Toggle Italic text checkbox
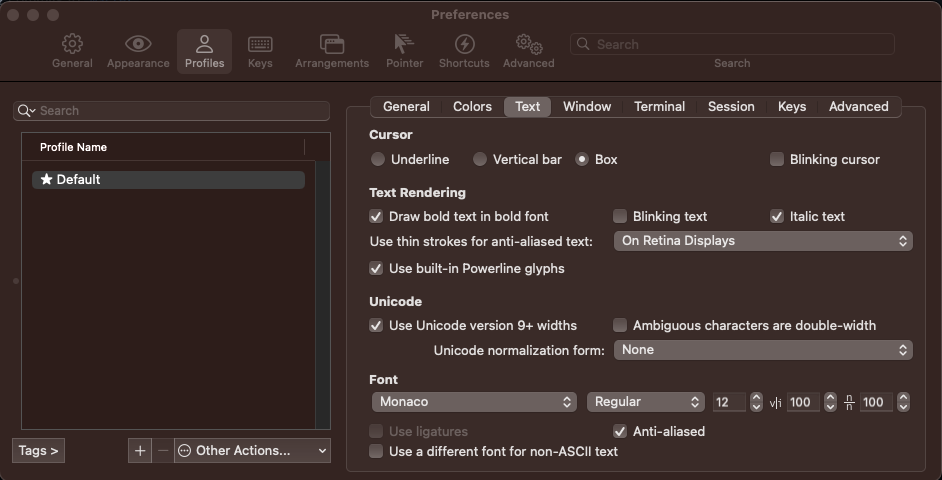The width and height of the screenshot is (942, 480). click(x=777, y=216)
